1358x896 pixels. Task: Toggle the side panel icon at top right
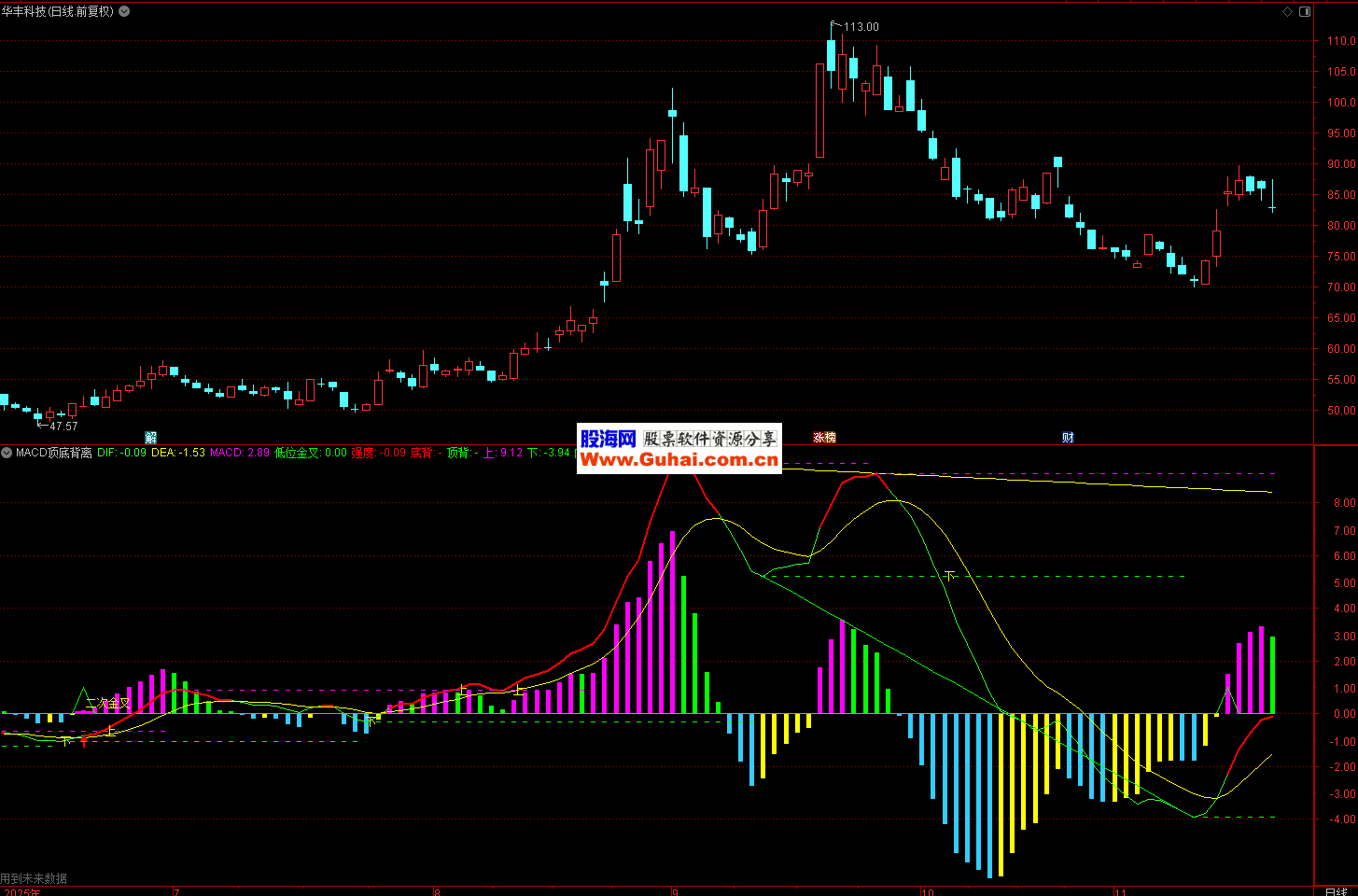(1305, 11)
